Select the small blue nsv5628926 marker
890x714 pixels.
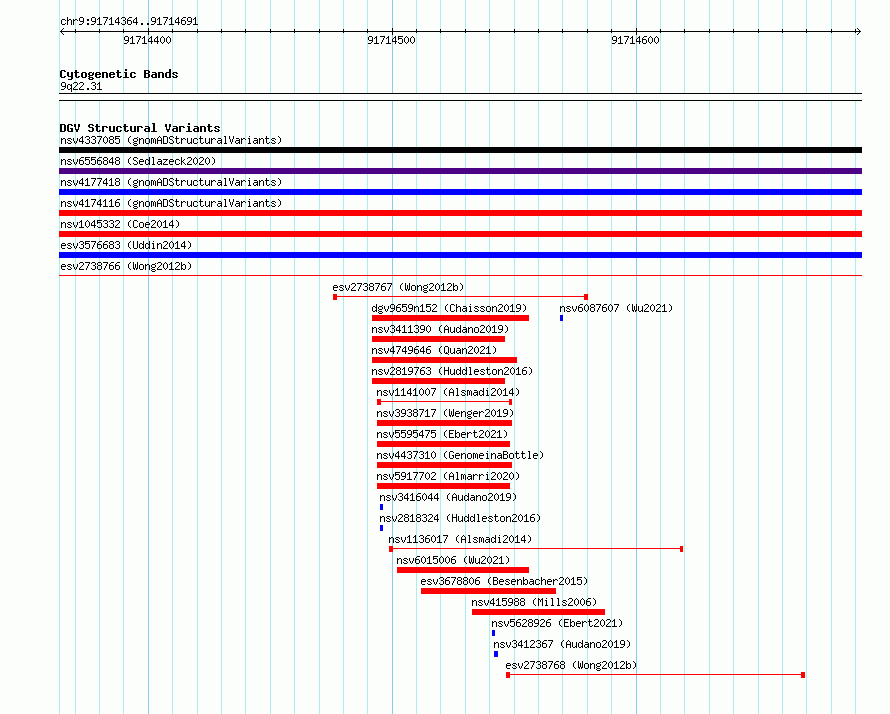(493, 633)
